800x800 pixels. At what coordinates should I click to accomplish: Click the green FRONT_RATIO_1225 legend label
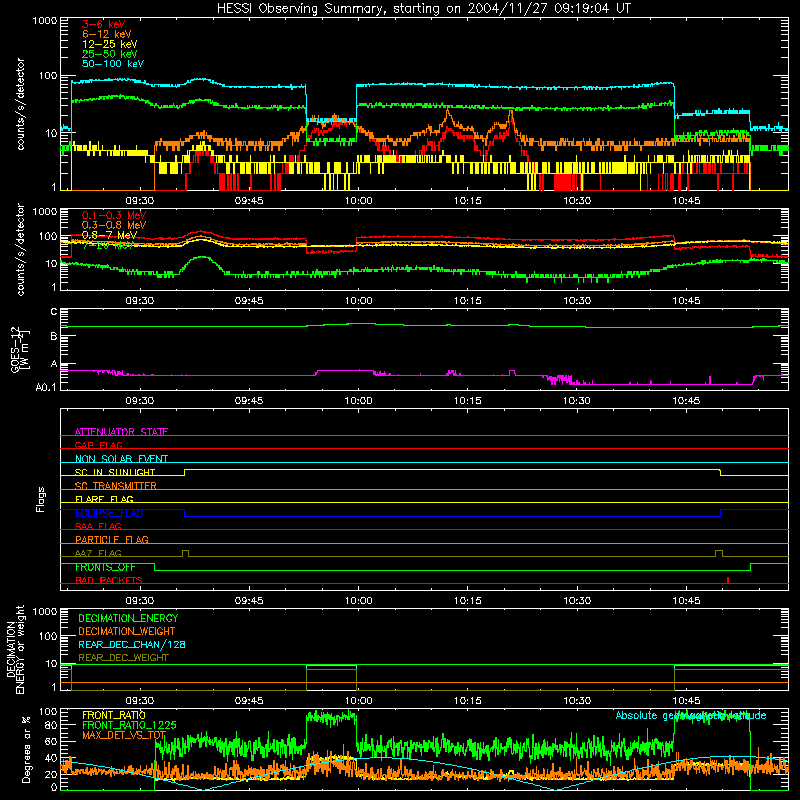tap(129, 725)
